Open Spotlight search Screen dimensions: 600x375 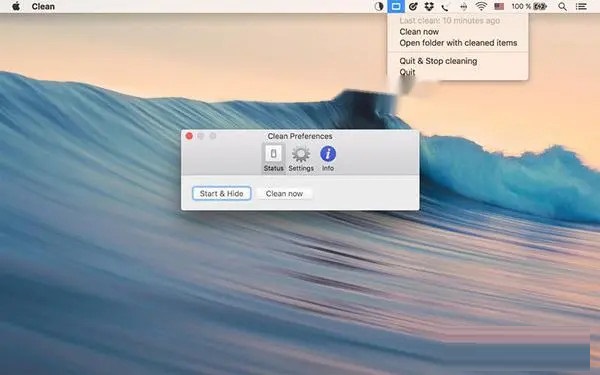(x=562, y=7)
